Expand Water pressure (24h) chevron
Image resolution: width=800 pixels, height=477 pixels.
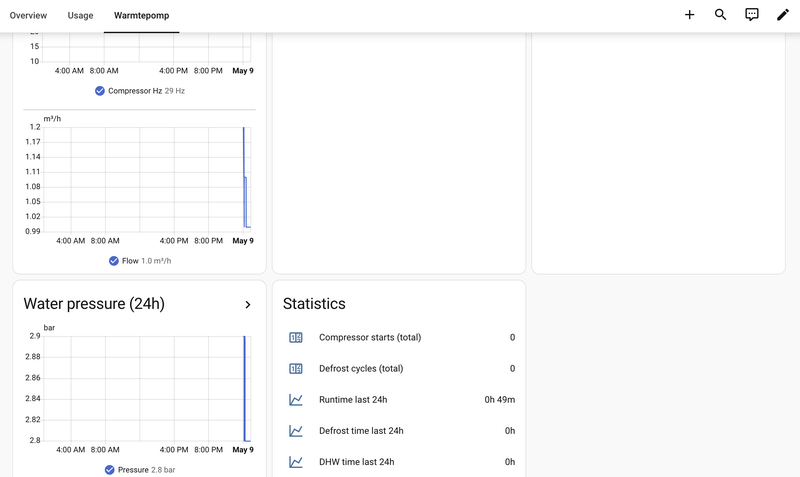tap(248, 305)
